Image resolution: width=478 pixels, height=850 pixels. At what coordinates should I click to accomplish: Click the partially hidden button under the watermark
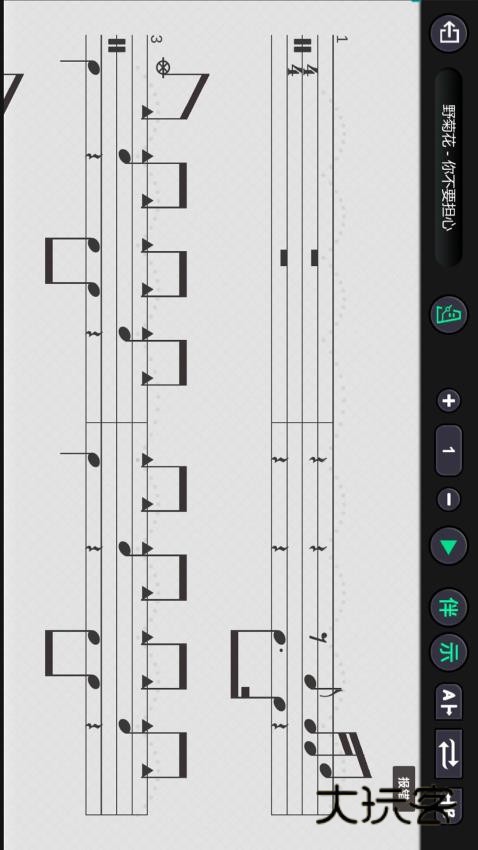pyautogui.click(x=449, y=806)
